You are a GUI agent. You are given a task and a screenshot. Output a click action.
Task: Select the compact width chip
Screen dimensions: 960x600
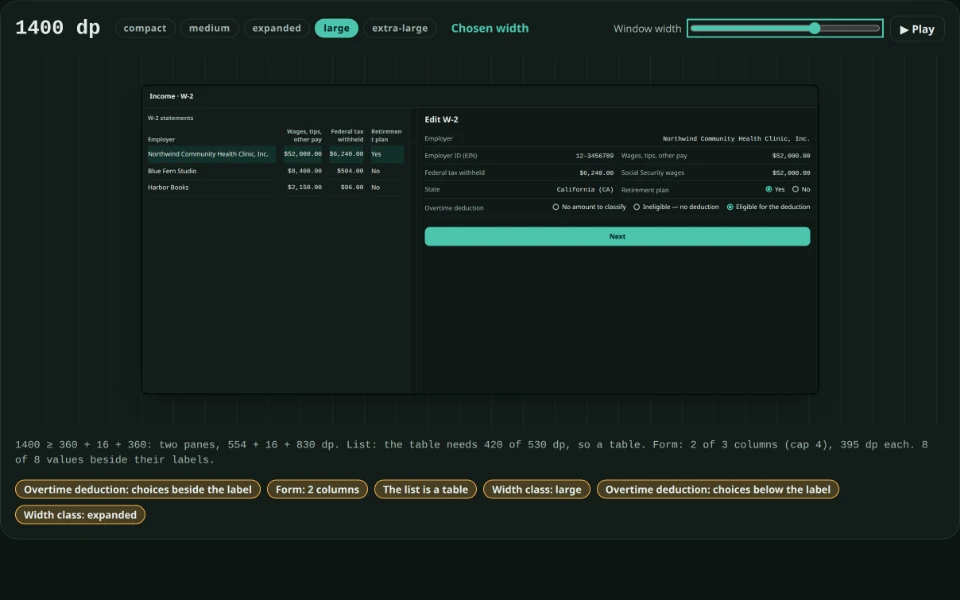[144, 28]
